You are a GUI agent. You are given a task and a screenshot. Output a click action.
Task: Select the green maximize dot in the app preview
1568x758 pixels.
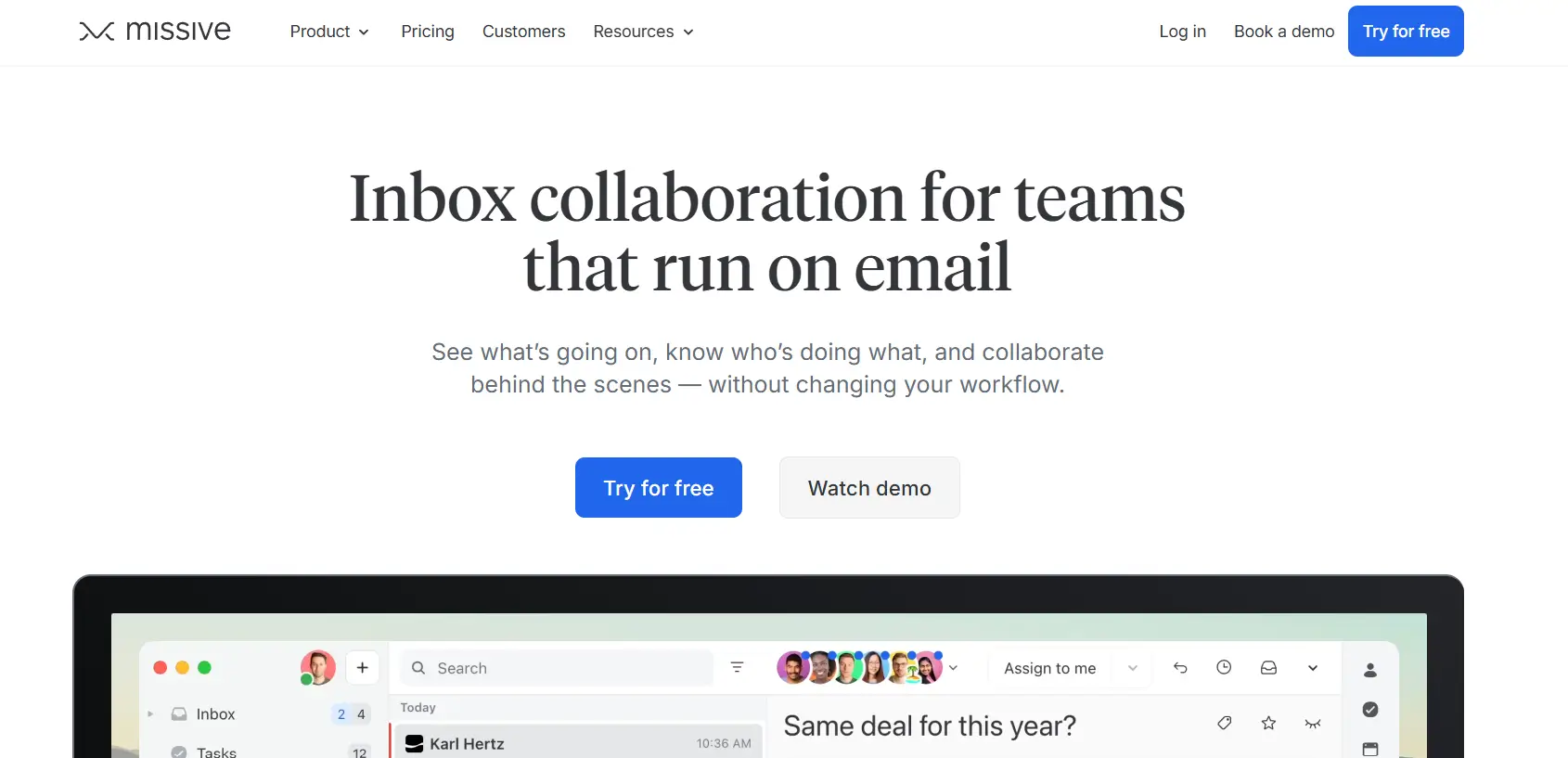point(204,667)
